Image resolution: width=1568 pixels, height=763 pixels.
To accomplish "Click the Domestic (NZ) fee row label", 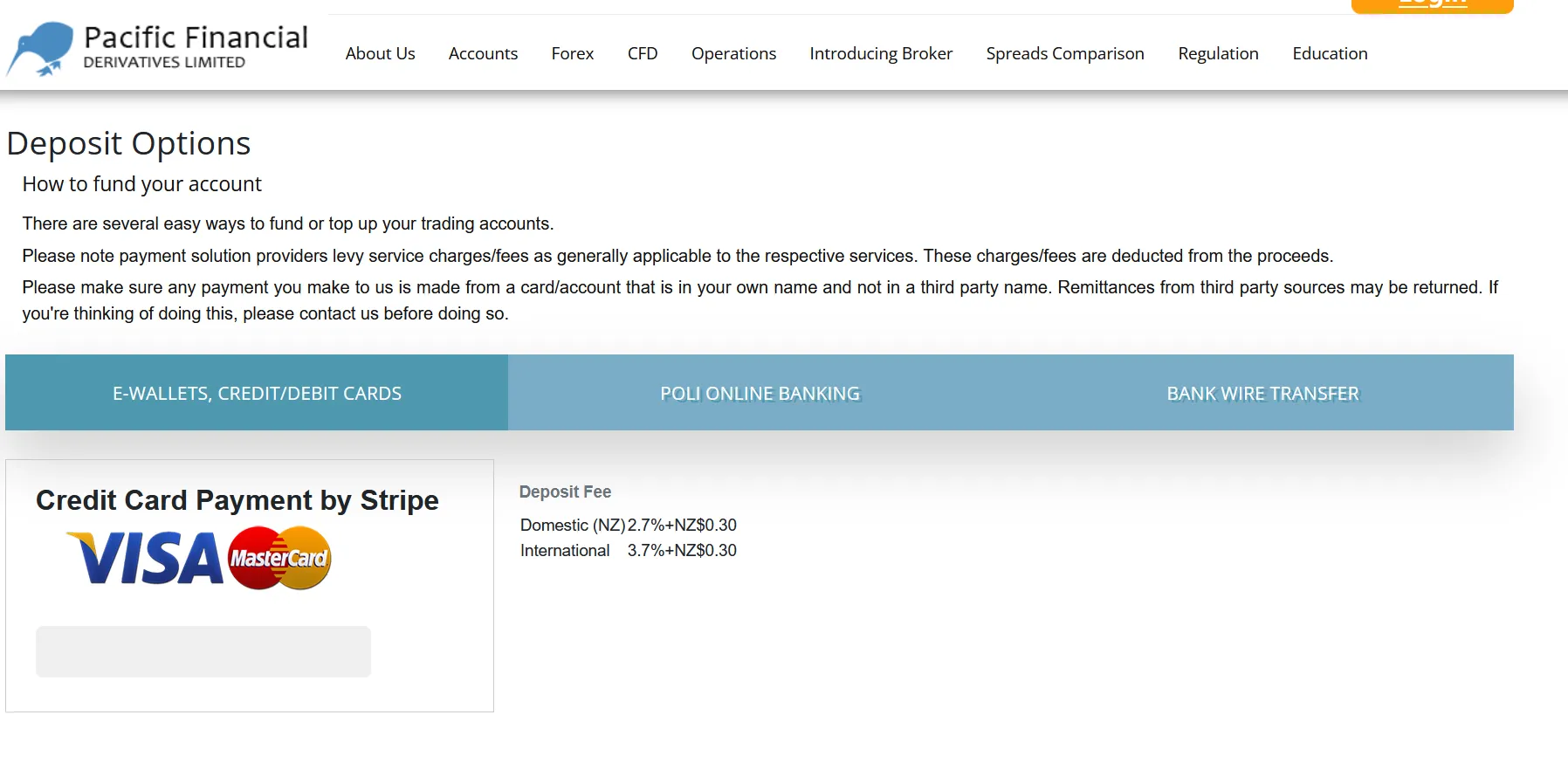I will [x=573, y=525].
